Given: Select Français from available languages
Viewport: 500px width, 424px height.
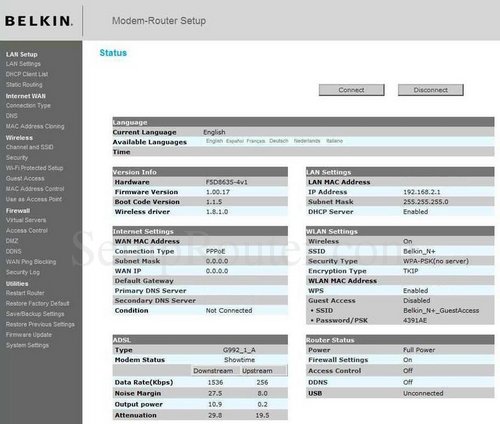Looking at the screenshot, I should tap(256, 141).
